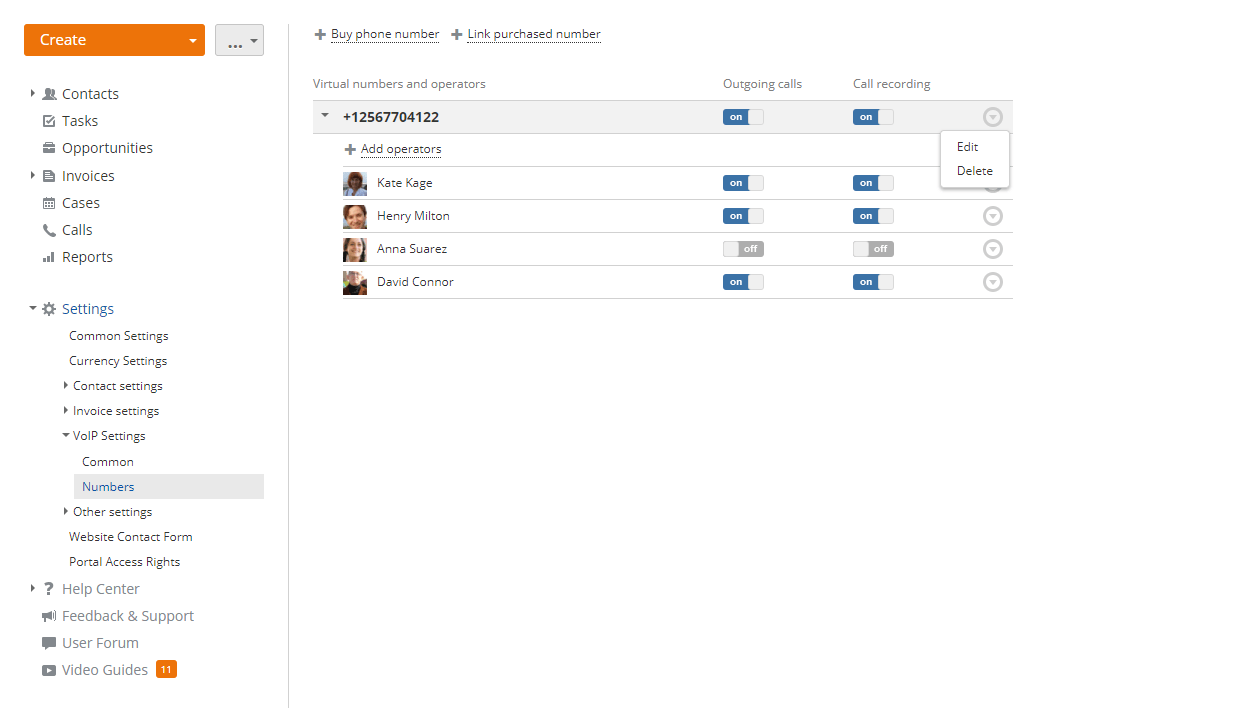Image resolution: width=1240 pixels, height=708 pixels.
Task: Click the Add operators link
Action: coord(400,149)
